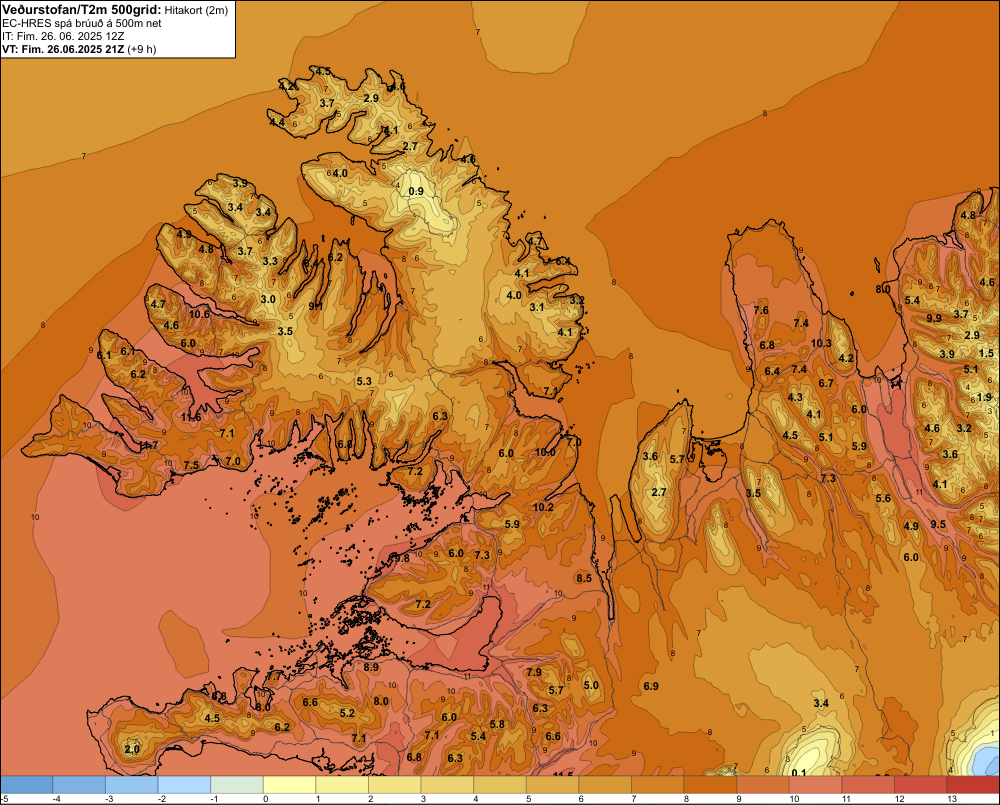Click the 9.1 temperature label
This screenshot has height=805, width=1000.
(x=316, y=306)
